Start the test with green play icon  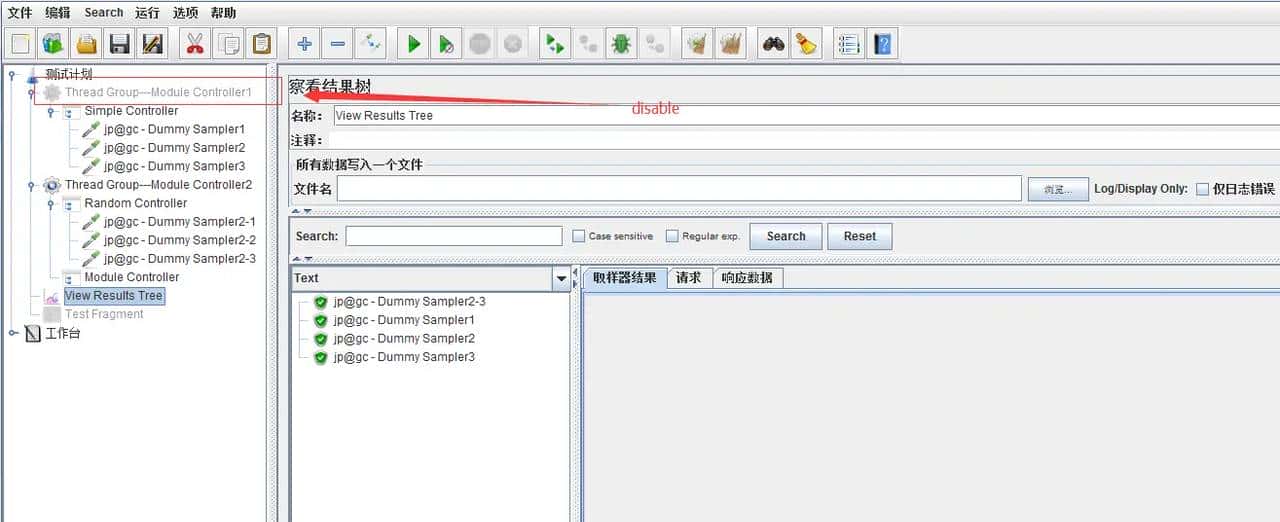click(413, 44)
